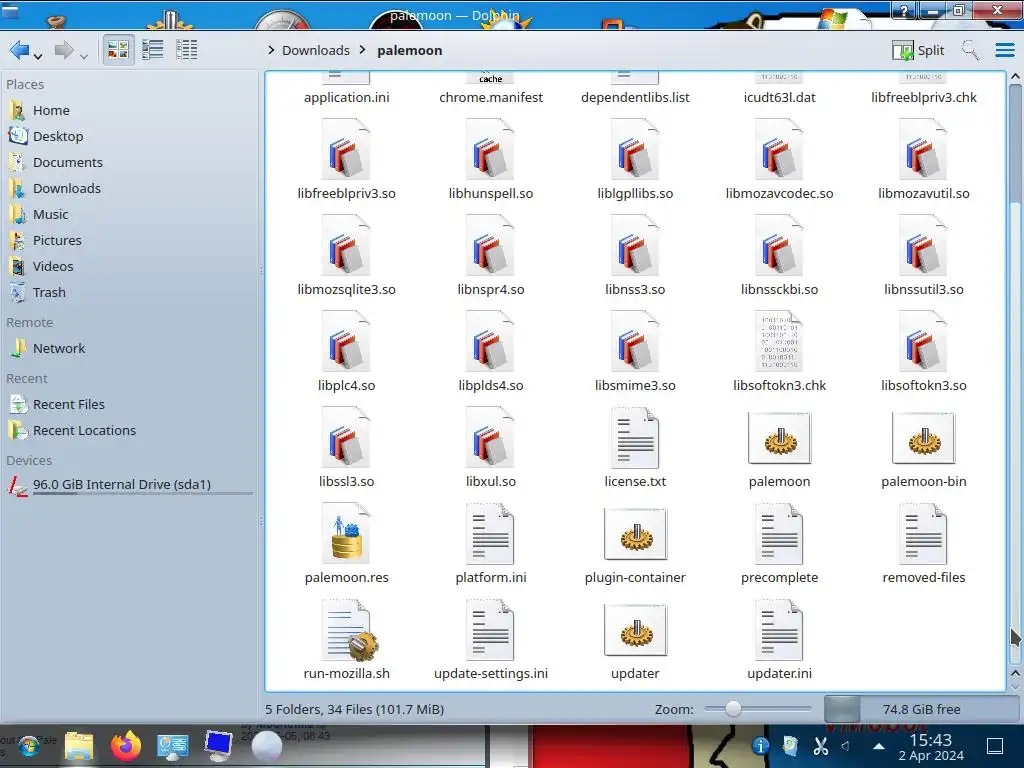This screenshot has height=768, width=1024.
Task: Click palemoon in the breadcrumb bar
Action: pos(409,50)
